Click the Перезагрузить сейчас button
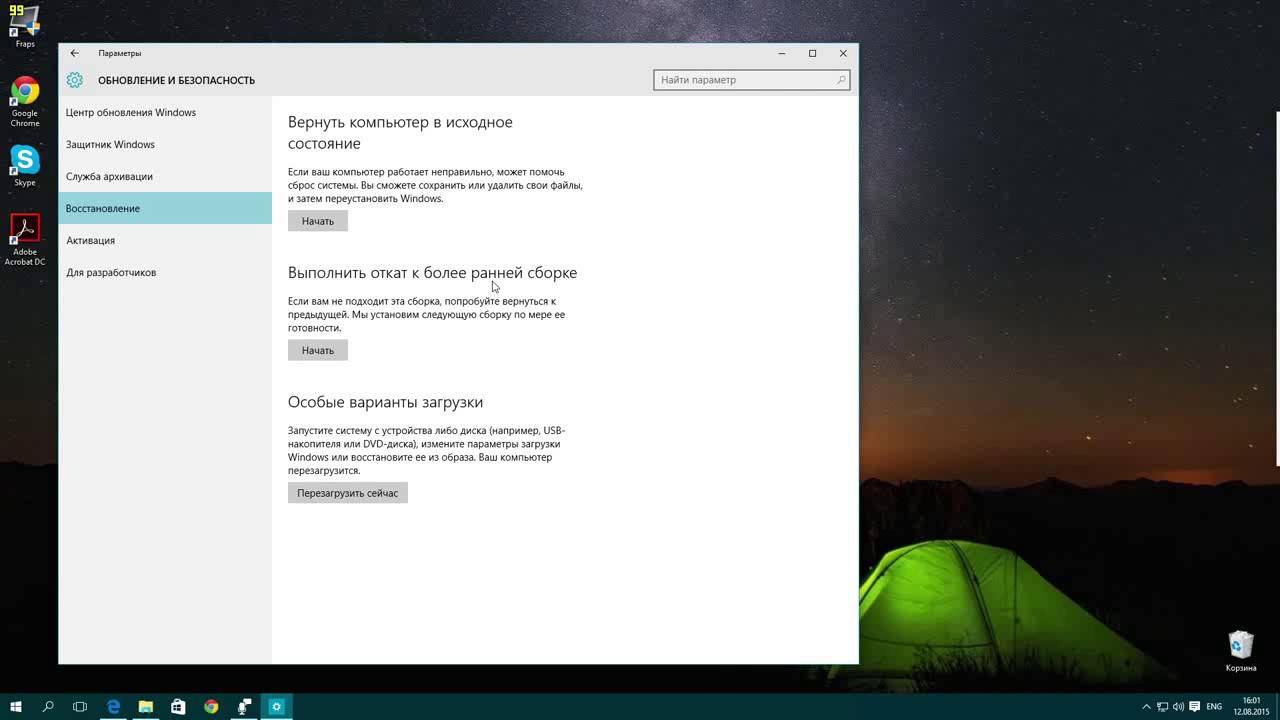The width and height of the screenshot is (1280, 720). [348, 493]
